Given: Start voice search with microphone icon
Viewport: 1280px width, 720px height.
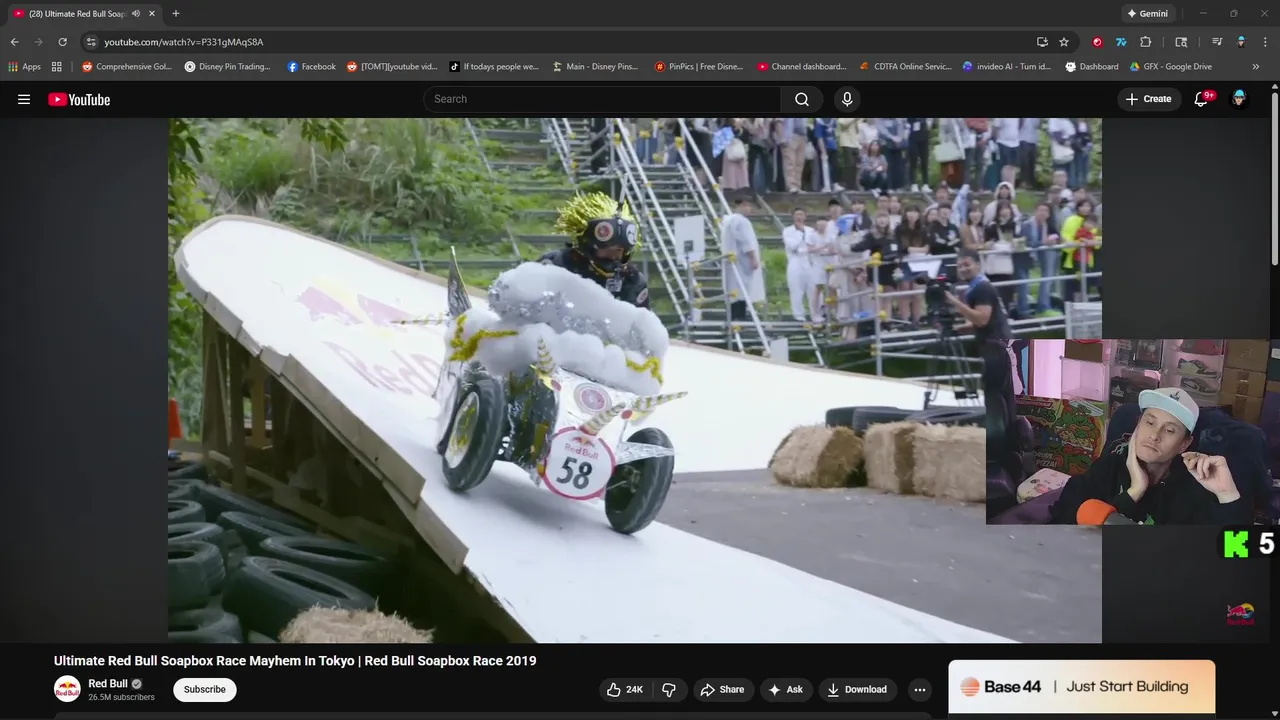Looking at the screenshot, I should coord(847,99).
